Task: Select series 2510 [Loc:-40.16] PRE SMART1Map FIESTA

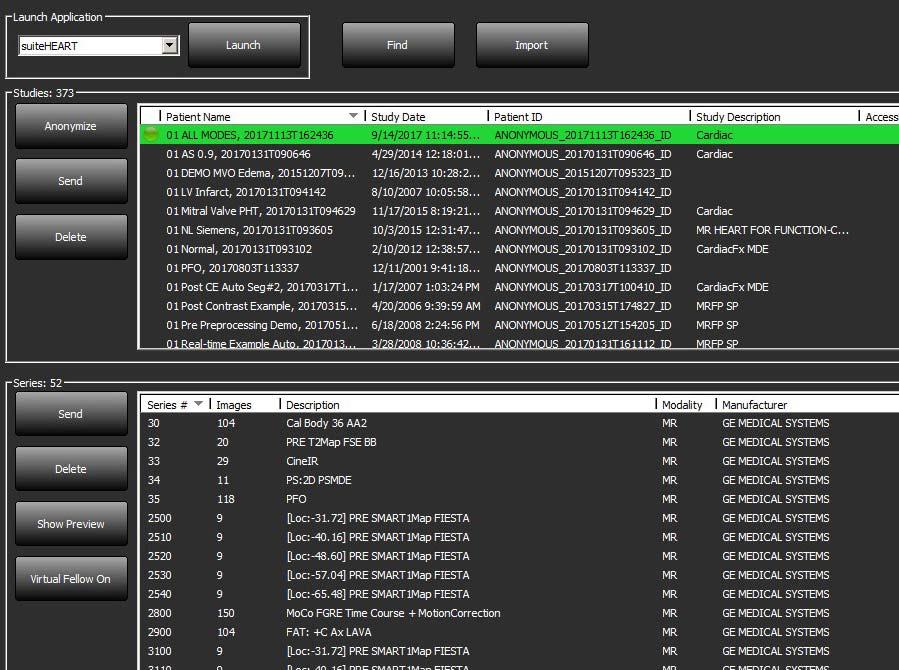Action: [x=519, y=537]
